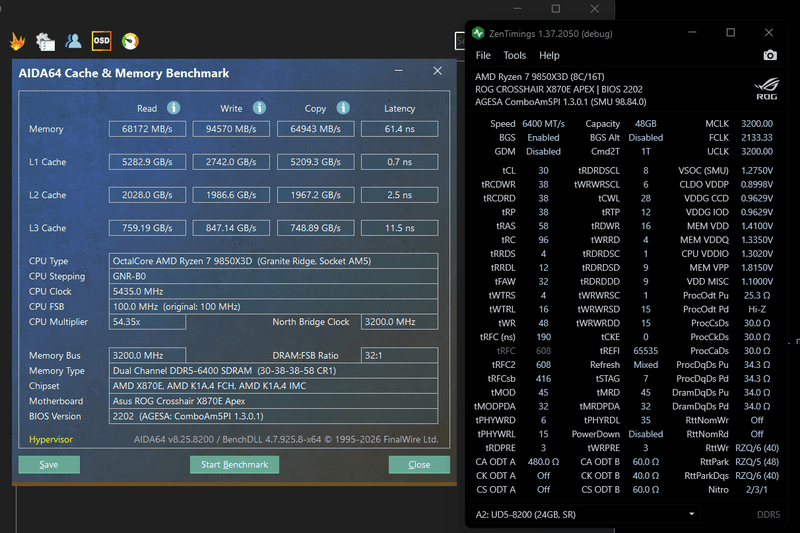Image resolution: width=800 pixels, height=533 pixels.
Task: Click Capacity value 48GB in ZenTimings
Action: [645, 124]
